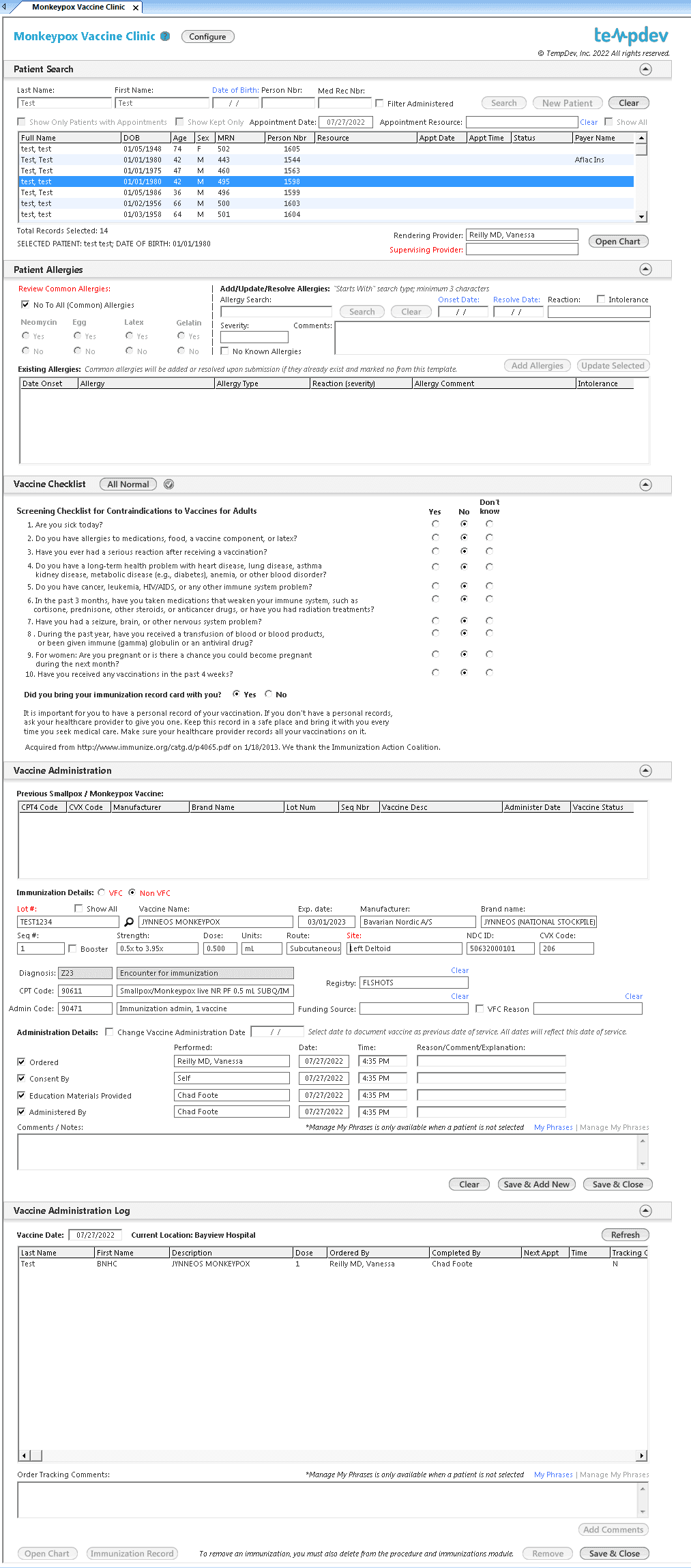Open the My Phrases link above Comments

point(553,1127)
